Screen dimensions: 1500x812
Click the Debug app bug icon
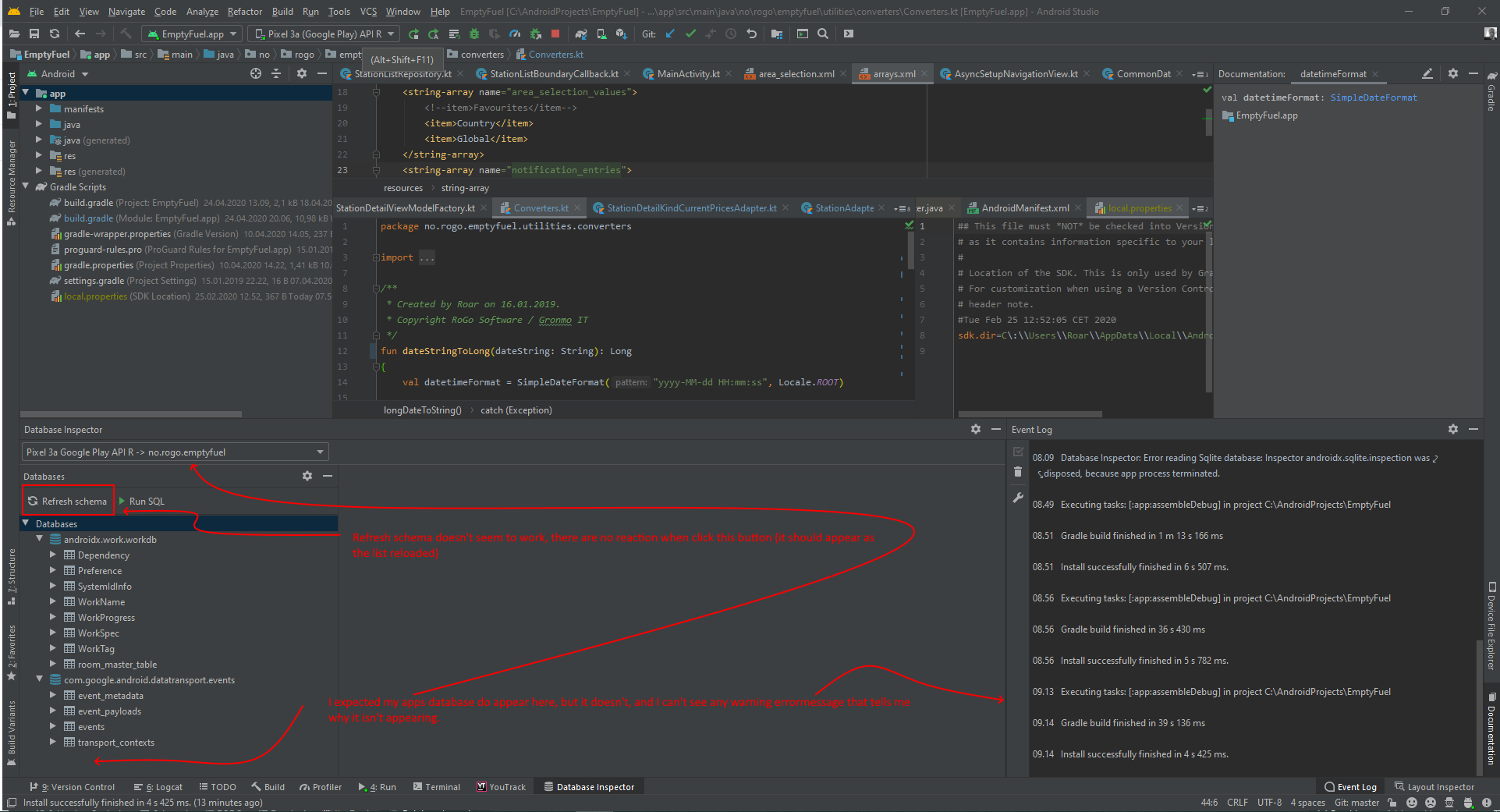point(473,34)
